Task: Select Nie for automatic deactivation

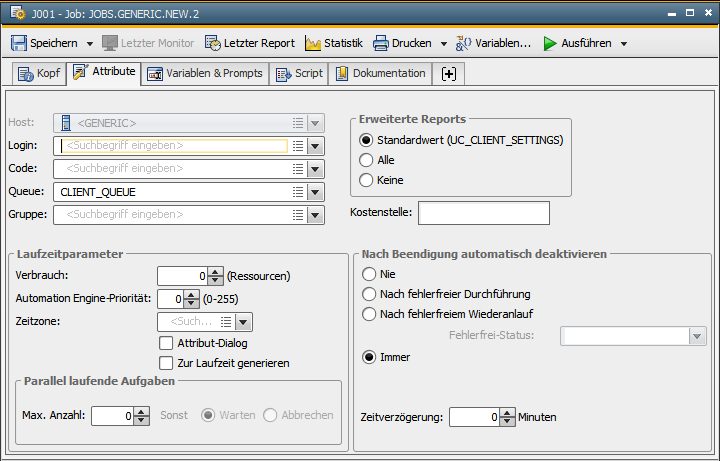Action: [369, 274]
